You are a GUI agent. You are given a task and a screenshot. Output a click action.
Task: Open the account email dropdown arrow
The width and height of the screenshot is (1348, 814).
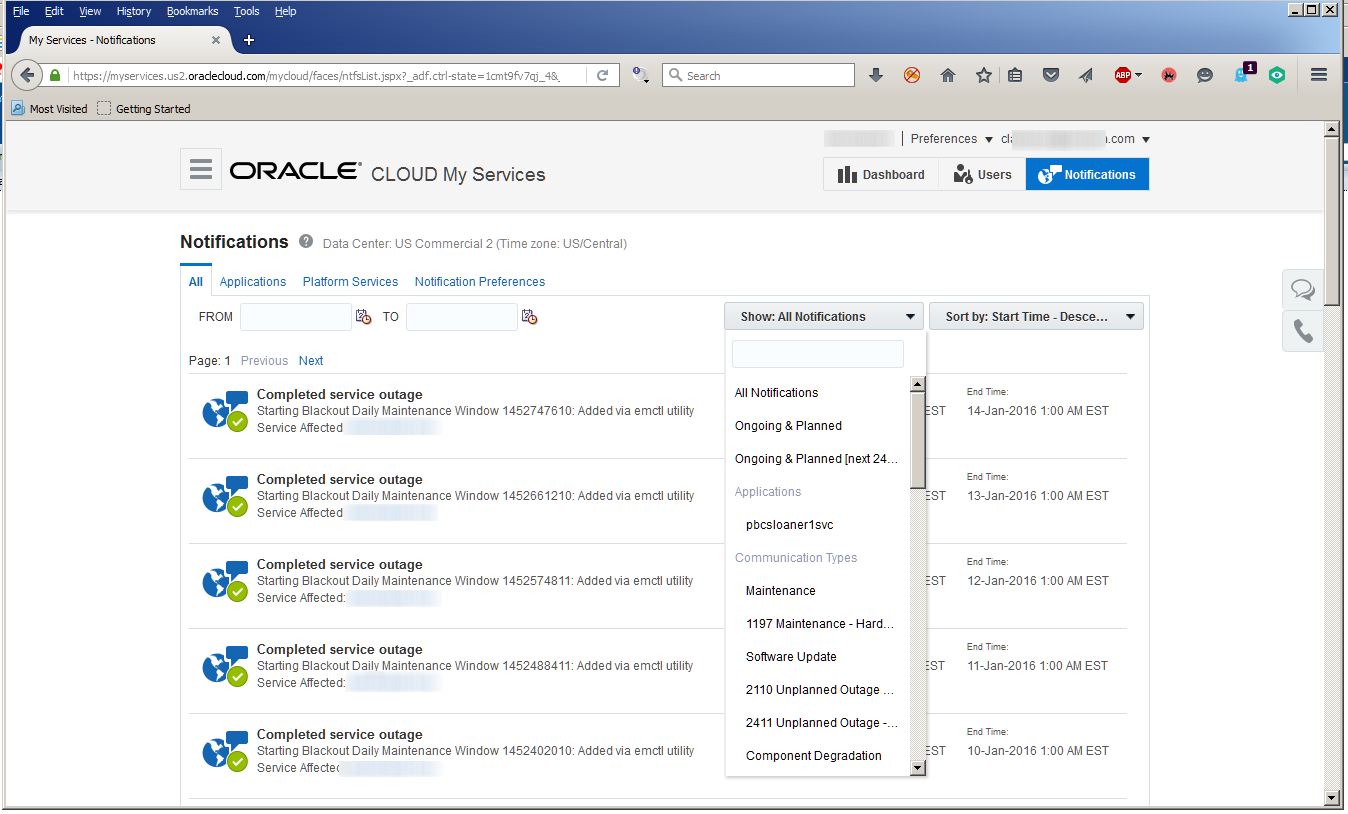[x=1146, y=139]
